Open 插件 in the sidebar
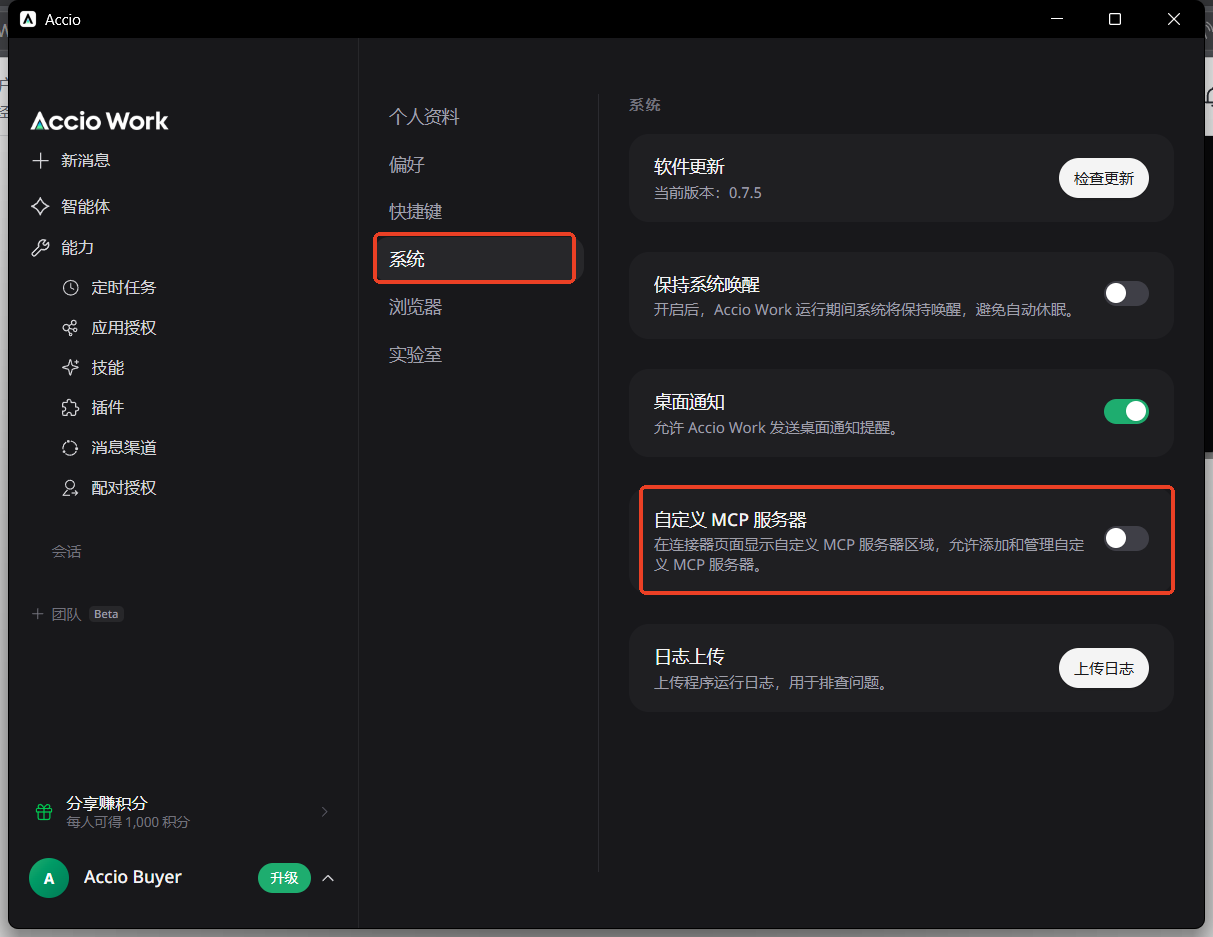The height and width of the screenshot is (937, 1213). coord(108,408)
